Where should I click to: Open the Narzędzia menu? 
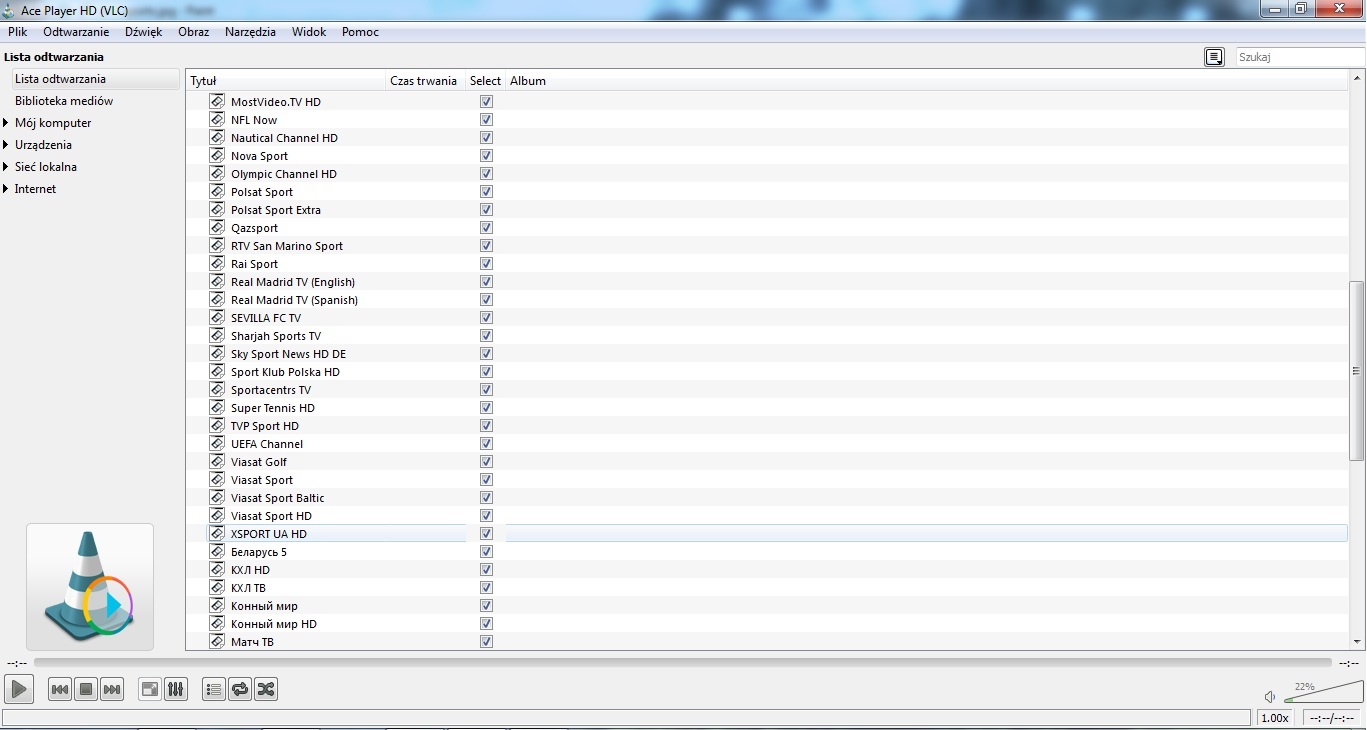(250, 32)
